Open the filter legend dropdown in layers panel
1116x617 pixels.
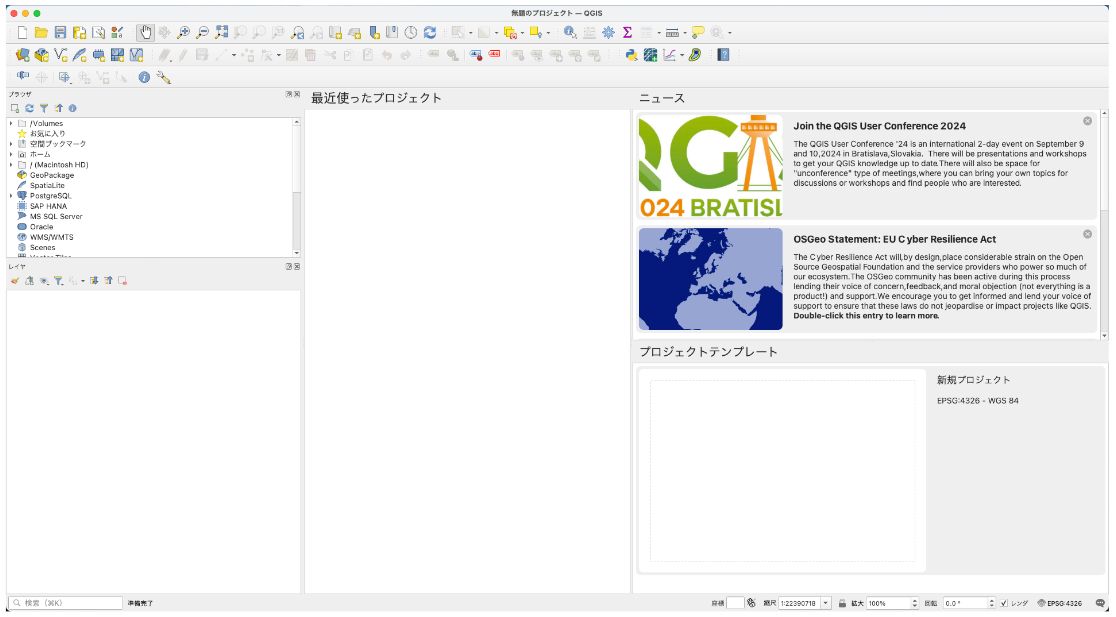click(x=58, y=280)
